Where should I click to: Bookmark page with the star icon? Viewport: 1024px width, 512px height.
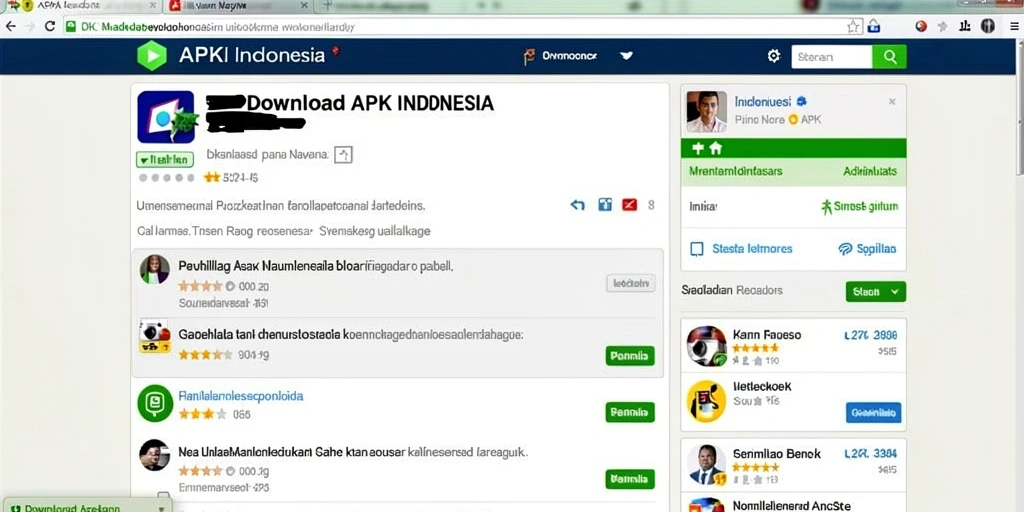click(853, 26)
